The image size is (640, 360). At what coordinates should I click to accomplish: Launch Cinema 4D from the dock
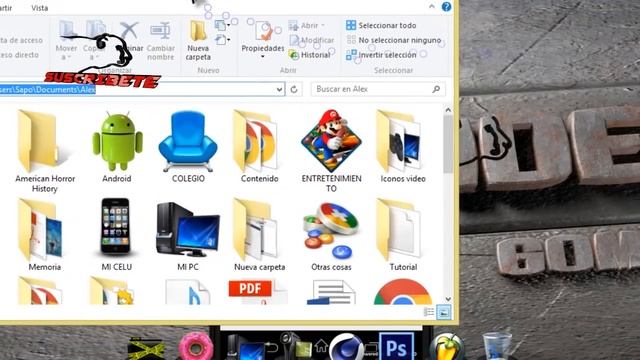pyautogui.click(x=346, y=347)
